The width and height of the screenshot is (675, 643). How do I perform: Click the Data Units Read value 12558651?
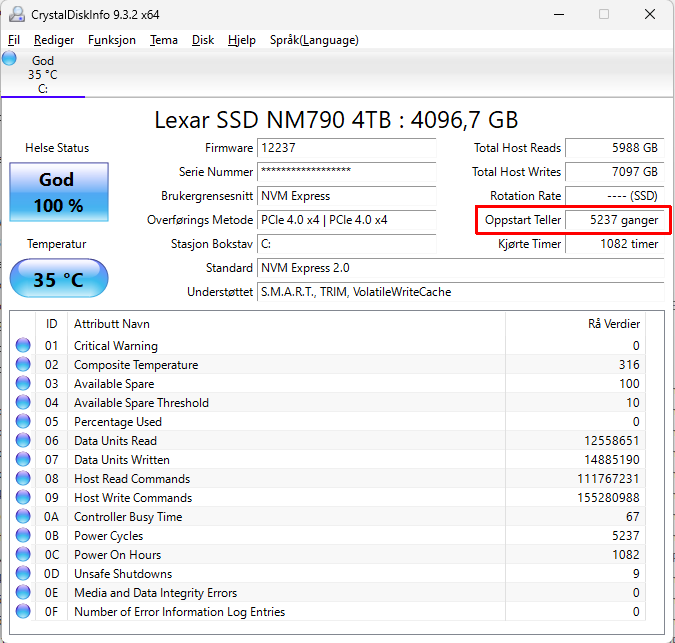[x=612, y=441]
